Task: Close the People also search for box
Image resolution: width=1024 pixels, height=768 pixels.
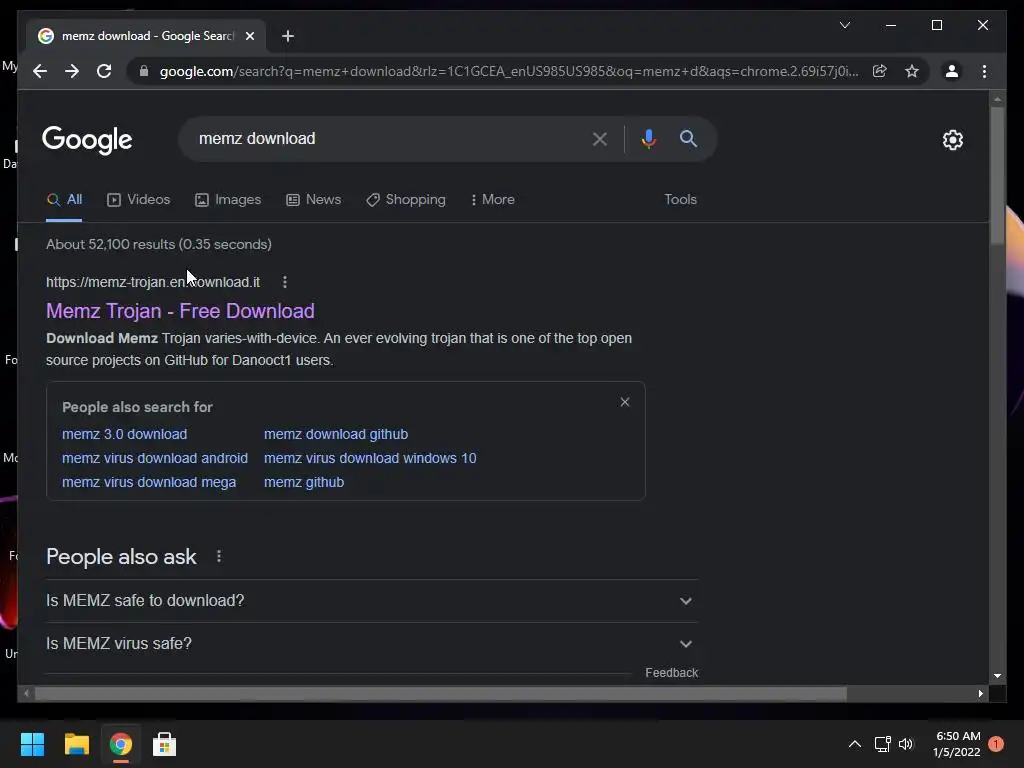Action: pyautogui.click(x=625, y=402)
